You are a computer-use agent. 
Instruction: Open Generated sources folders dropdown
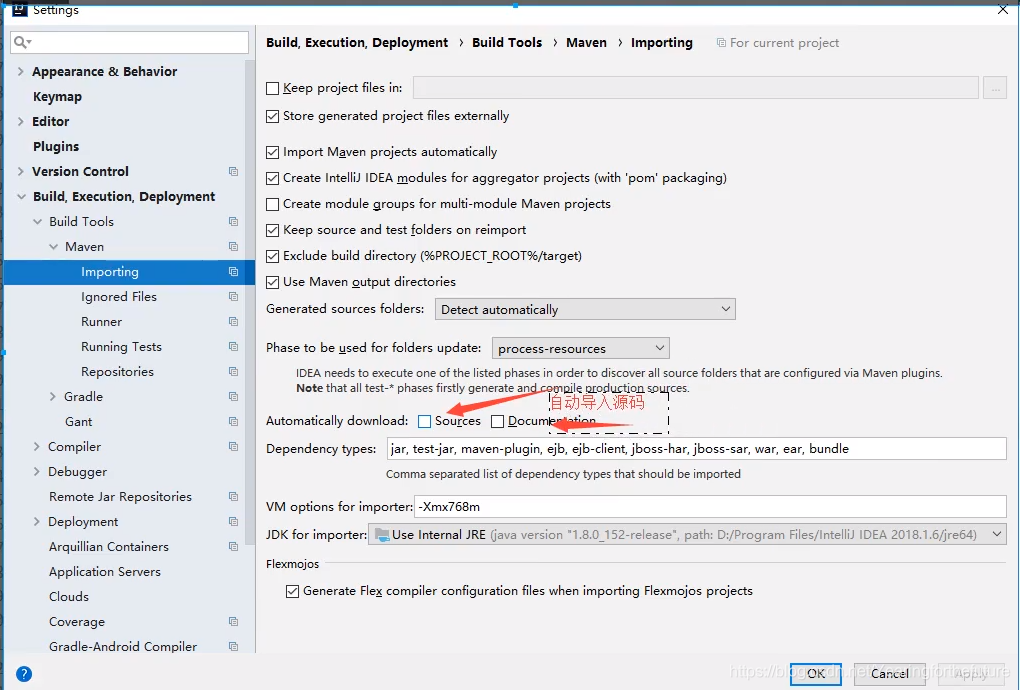585,310
